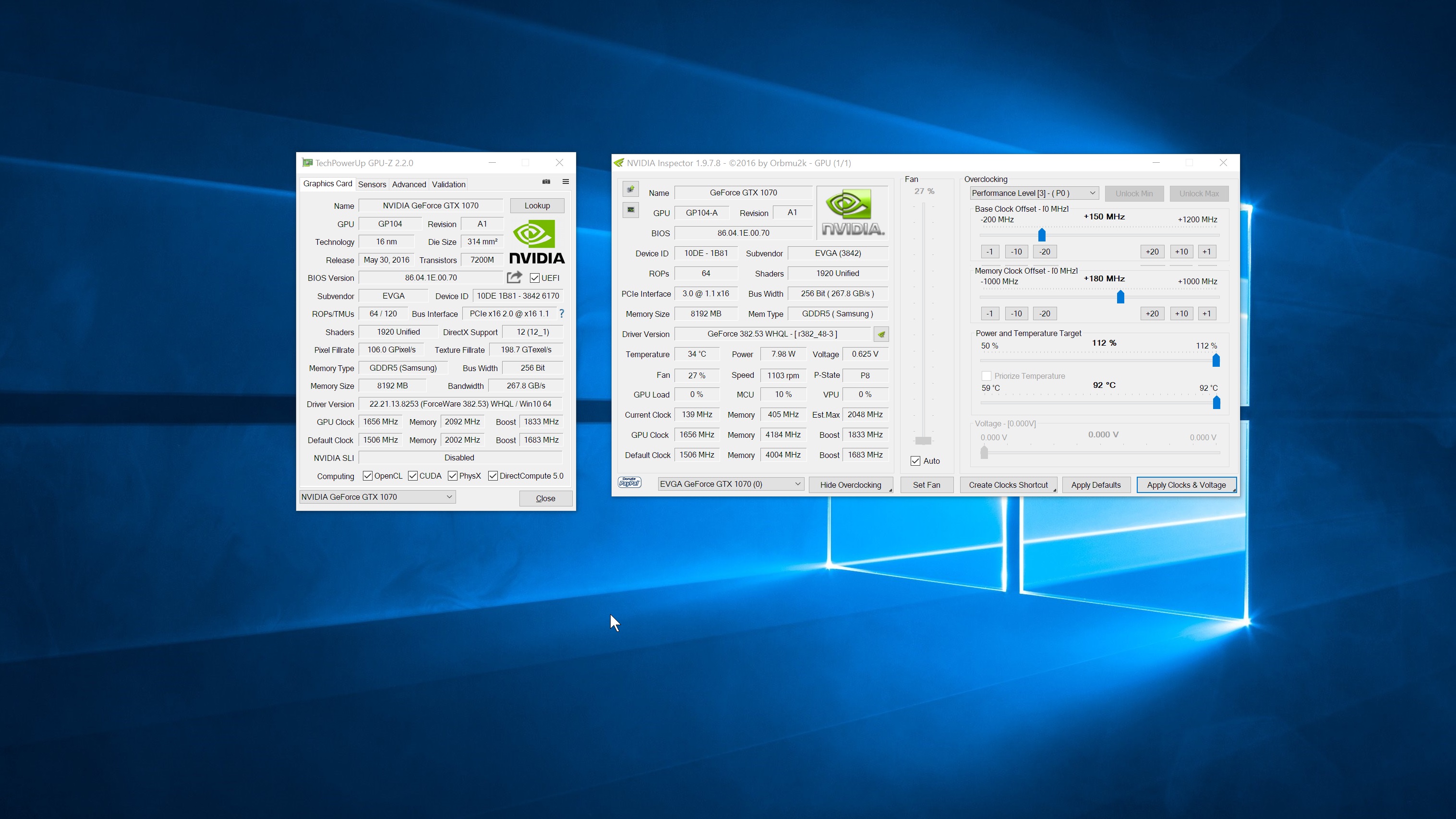Click the GPU-Z screenshot camera icon
This screenshot has height=819, width=1456.
tap(546, 181)
